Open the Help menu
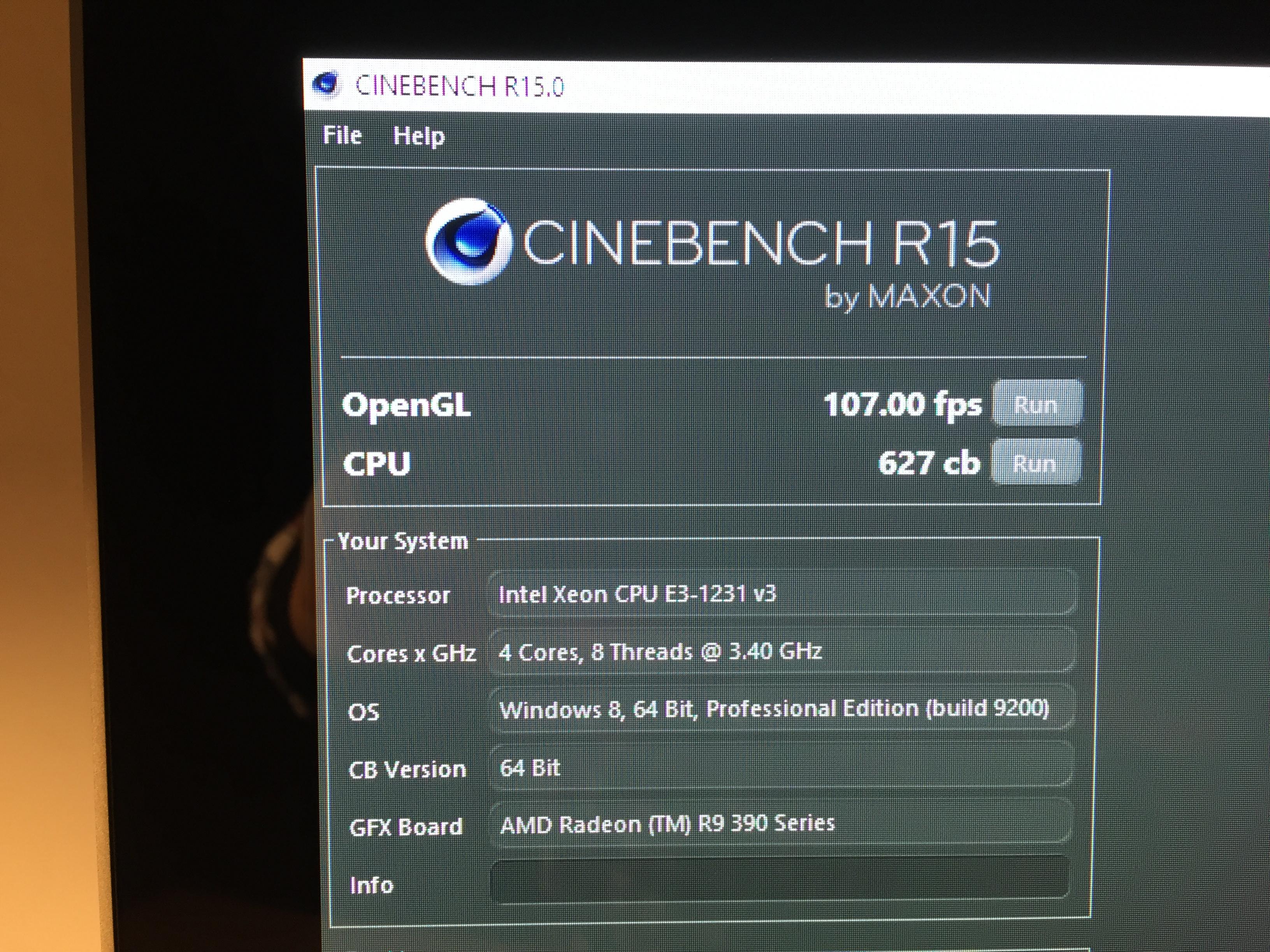Screen dimensions: 1270x952 pos(418,137)
